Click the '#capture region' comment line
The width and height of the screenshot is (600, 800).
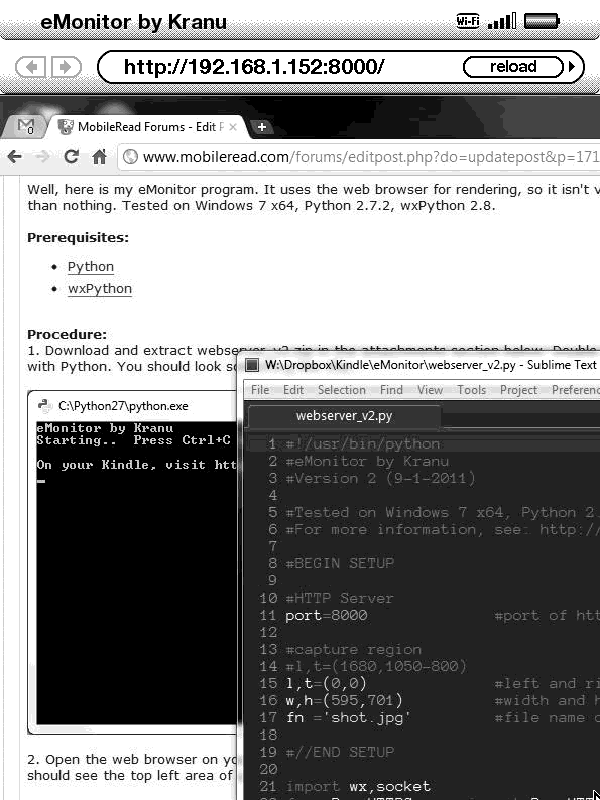coord(354,649)
